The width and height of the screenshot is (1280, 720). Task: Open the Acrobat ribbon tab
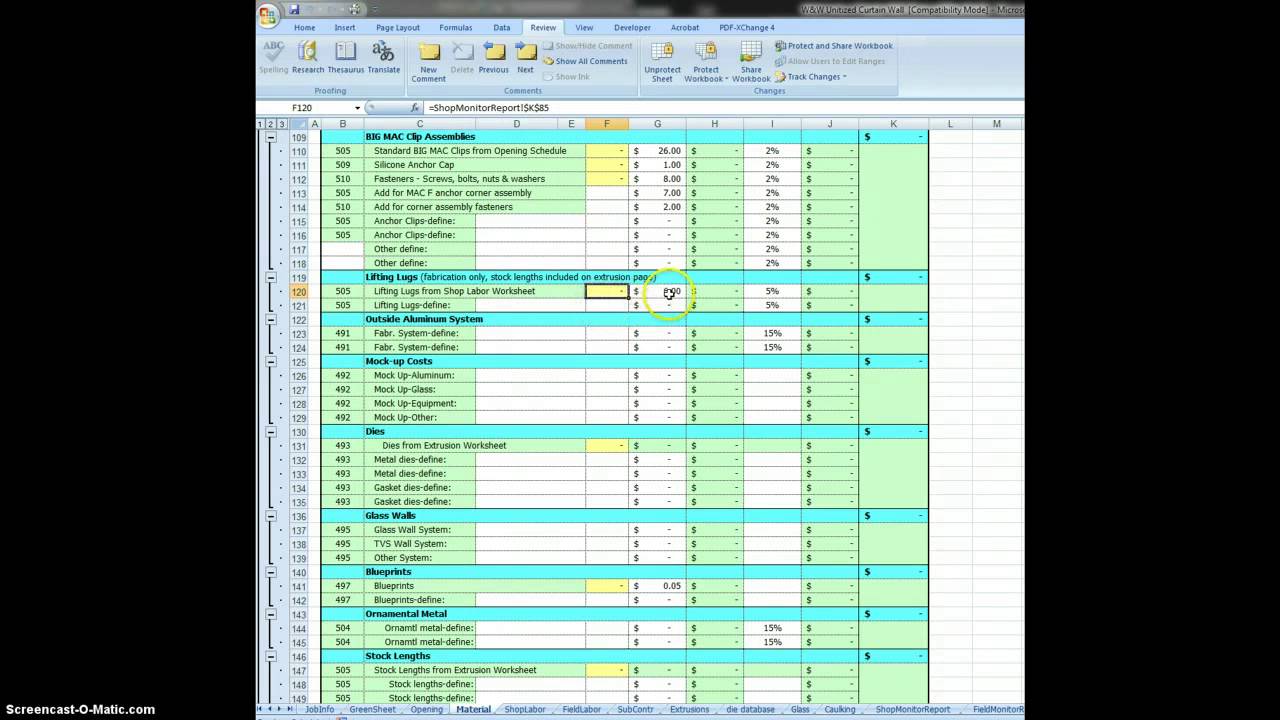(x=685, y=28)
